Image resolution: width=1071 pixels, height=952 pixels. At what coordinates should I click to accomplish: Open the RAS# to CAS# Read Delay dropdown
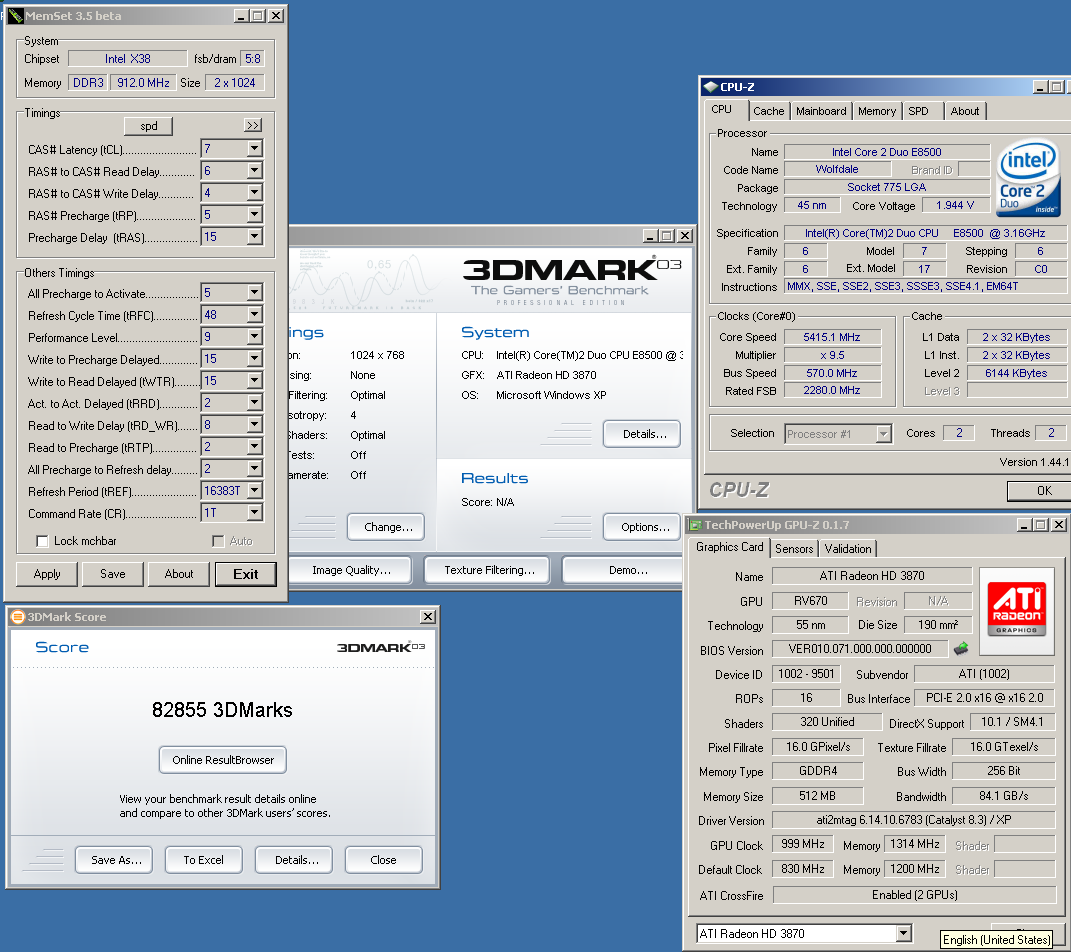[x=254, y=171]
